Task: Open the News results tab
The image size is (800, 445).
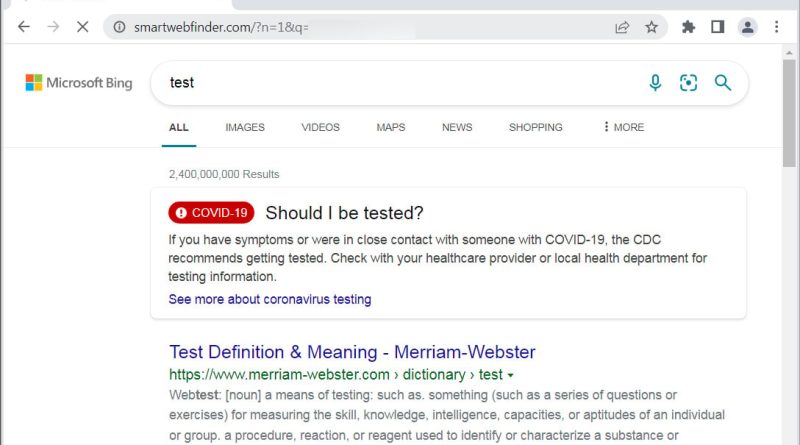Action: 457,127
